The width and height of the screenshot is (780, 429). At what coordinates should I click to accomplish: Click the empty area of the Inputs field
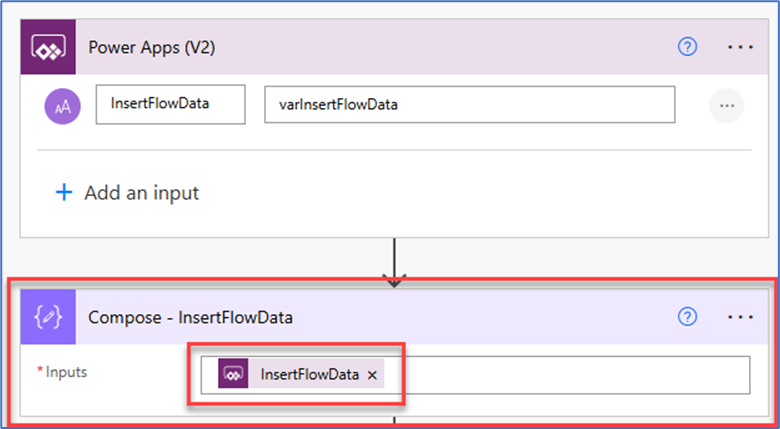[566, 375]
